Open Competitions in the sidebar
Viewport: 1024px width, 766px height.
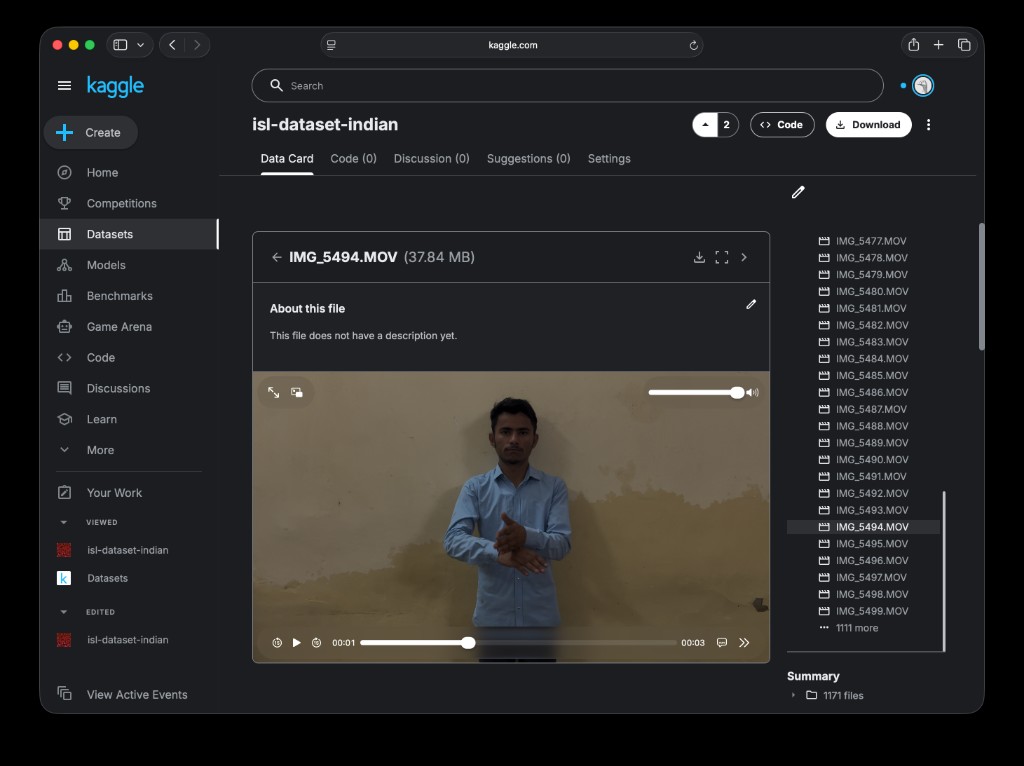(x=121, y=203)
